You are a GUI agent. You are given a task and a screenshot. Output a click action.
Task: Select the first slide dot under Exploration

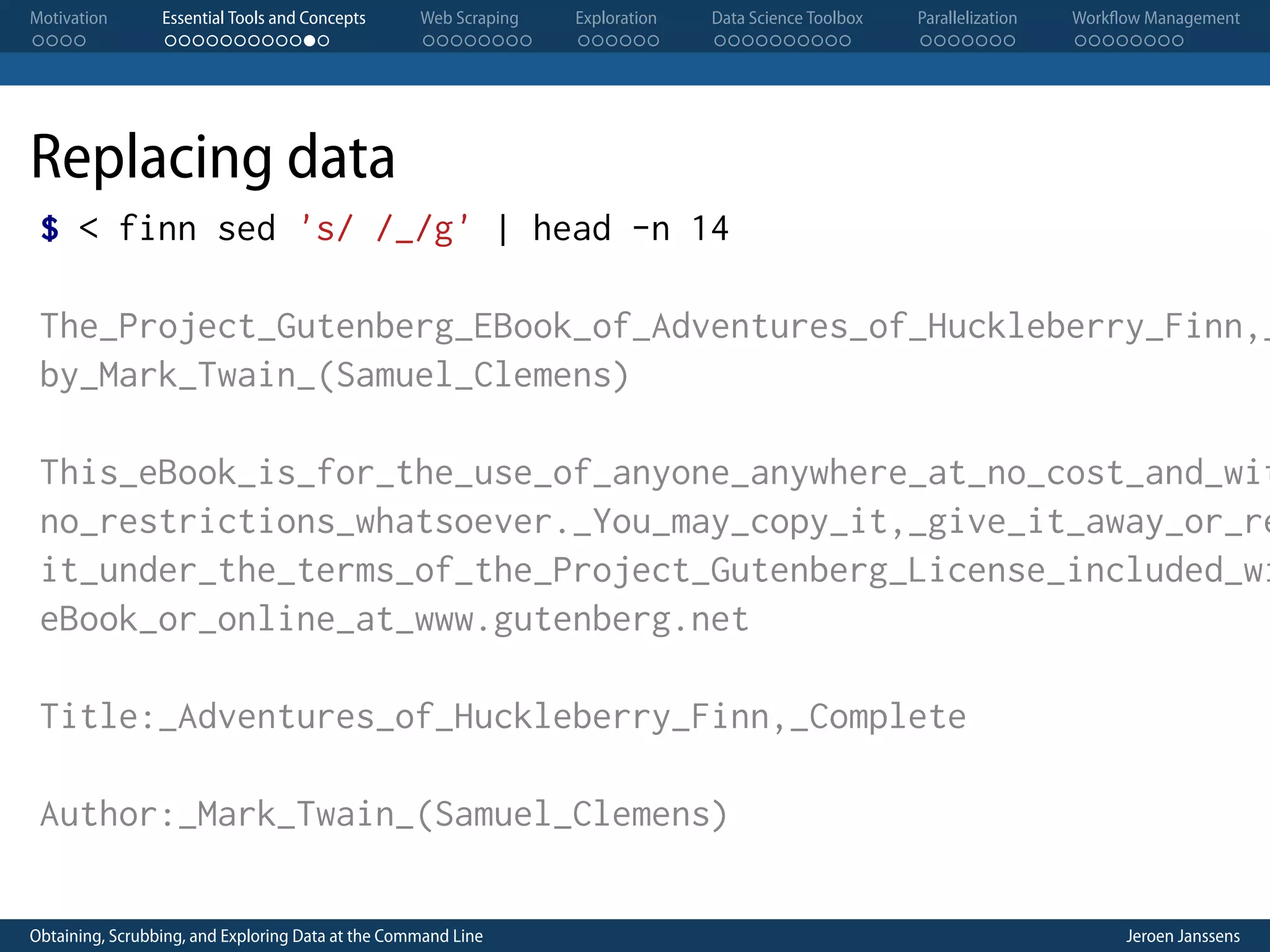[x=584, y=41]
